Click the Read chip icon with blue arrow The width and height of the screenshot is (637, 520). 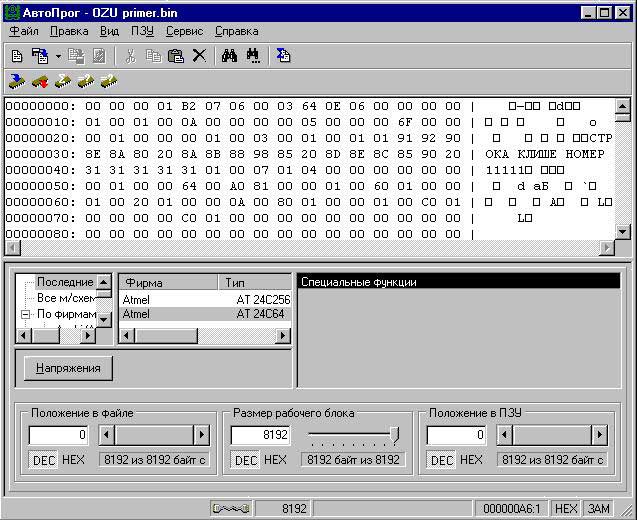17,80
